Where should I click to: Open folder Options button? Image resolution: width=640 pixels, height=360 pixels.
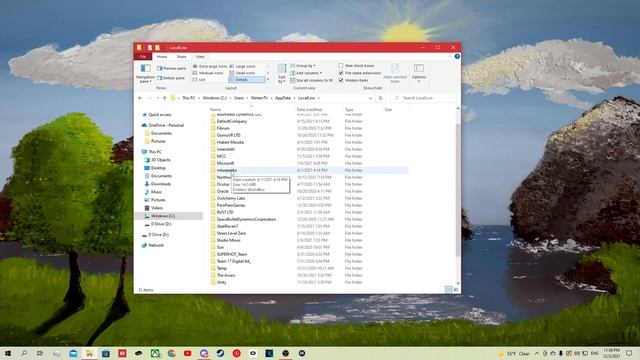pyautogui.click(x=419, y=73)
